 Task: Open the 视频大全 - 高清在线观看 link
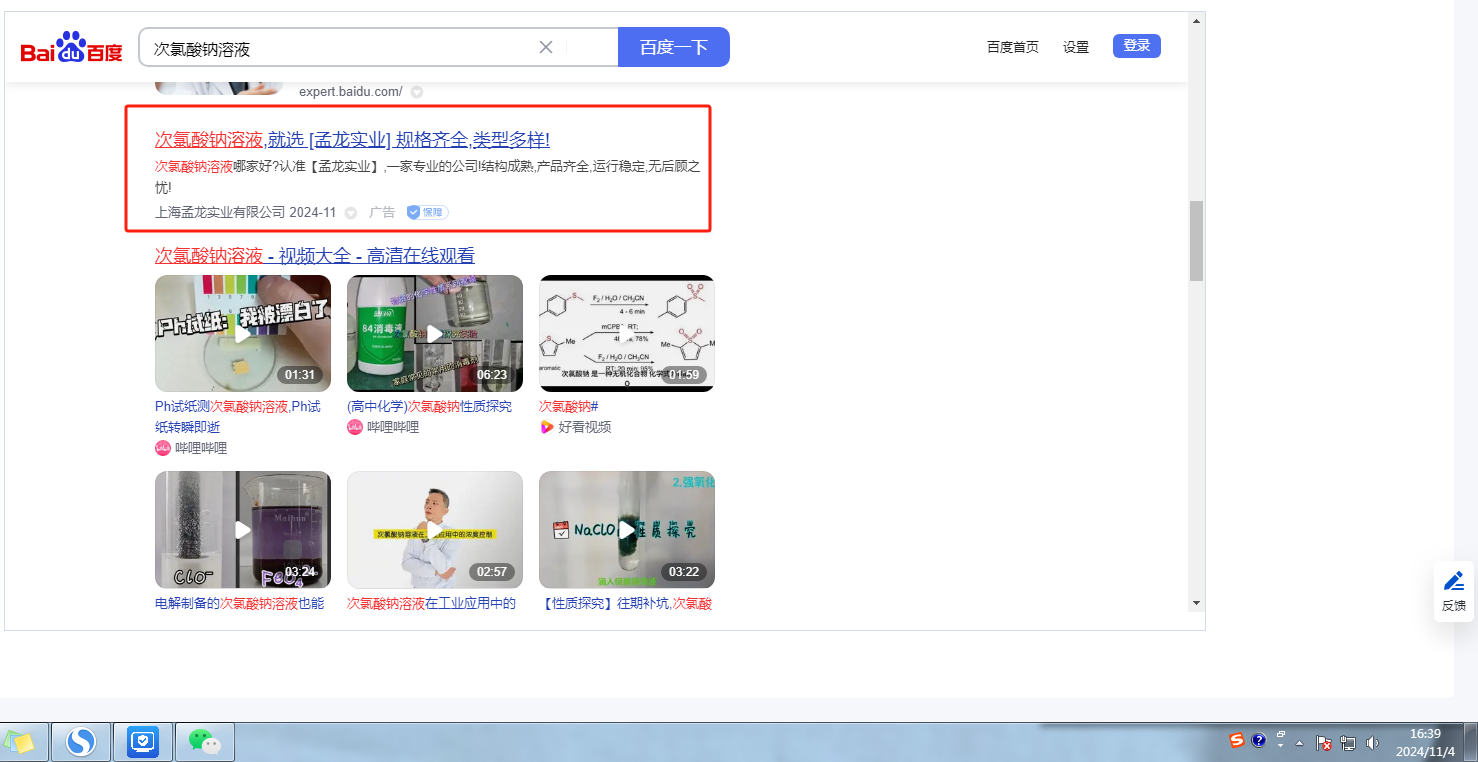click(315, 256)
